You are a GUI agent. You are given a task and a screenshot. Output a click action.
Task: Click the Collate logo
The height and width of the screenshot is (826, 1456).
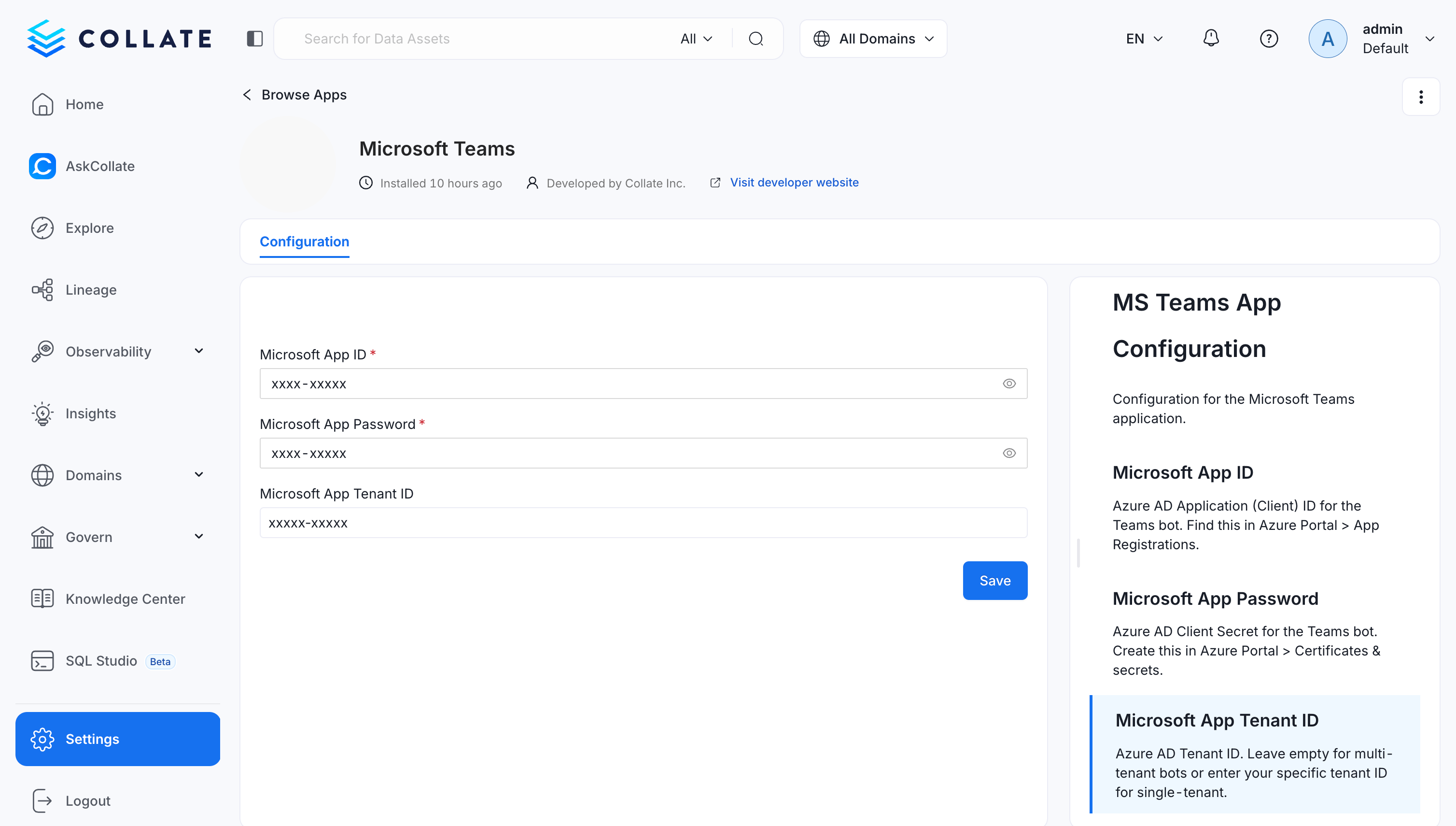[119, 39]
